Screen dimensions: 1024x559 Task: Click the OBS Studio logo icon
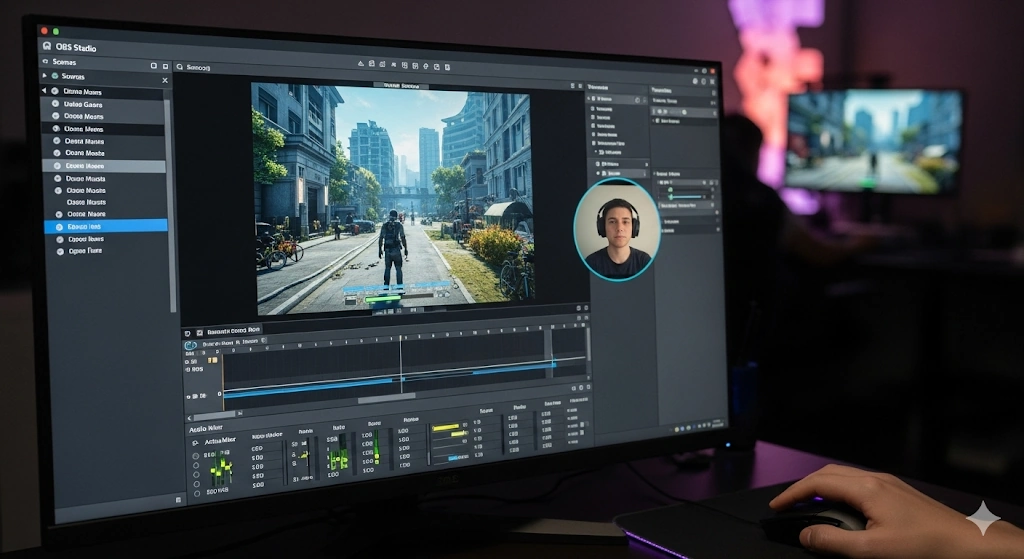click(x=46, y=46)
